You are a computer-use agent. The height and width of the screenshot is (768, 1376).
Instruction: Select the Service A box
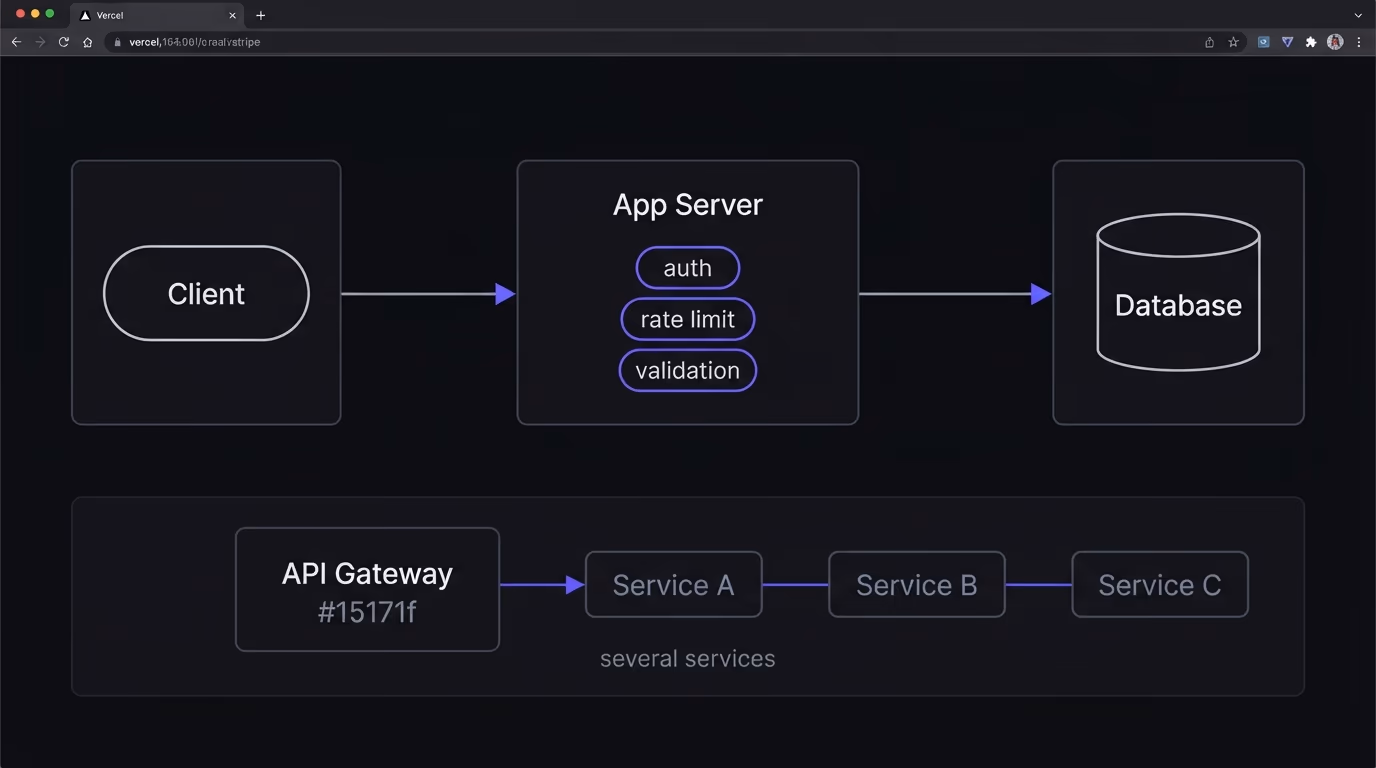click(673, 584)
